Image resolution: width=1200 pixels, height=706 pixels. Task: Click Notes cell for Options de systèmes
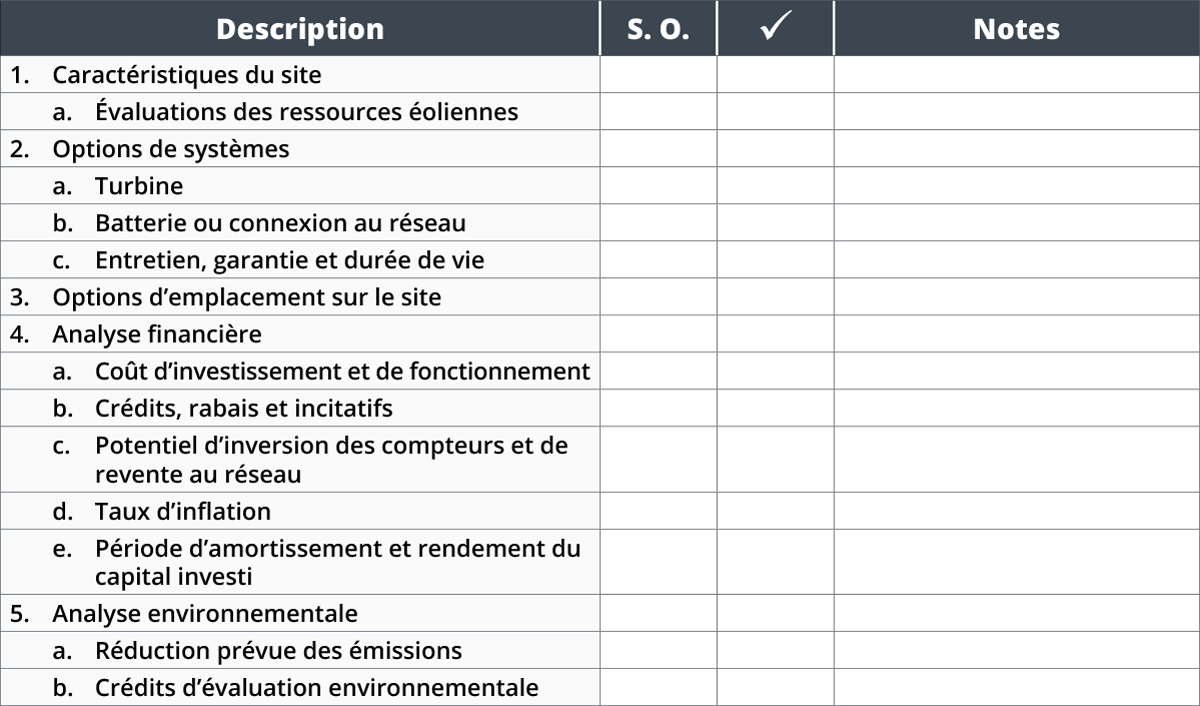point(1017,149)
